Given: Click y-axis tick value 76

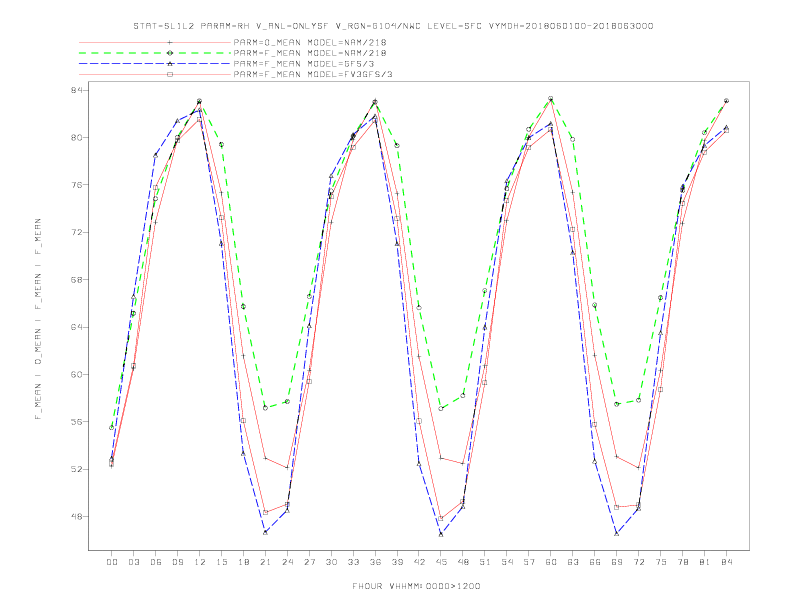Looking at the screenshot, I should (77, 185).
